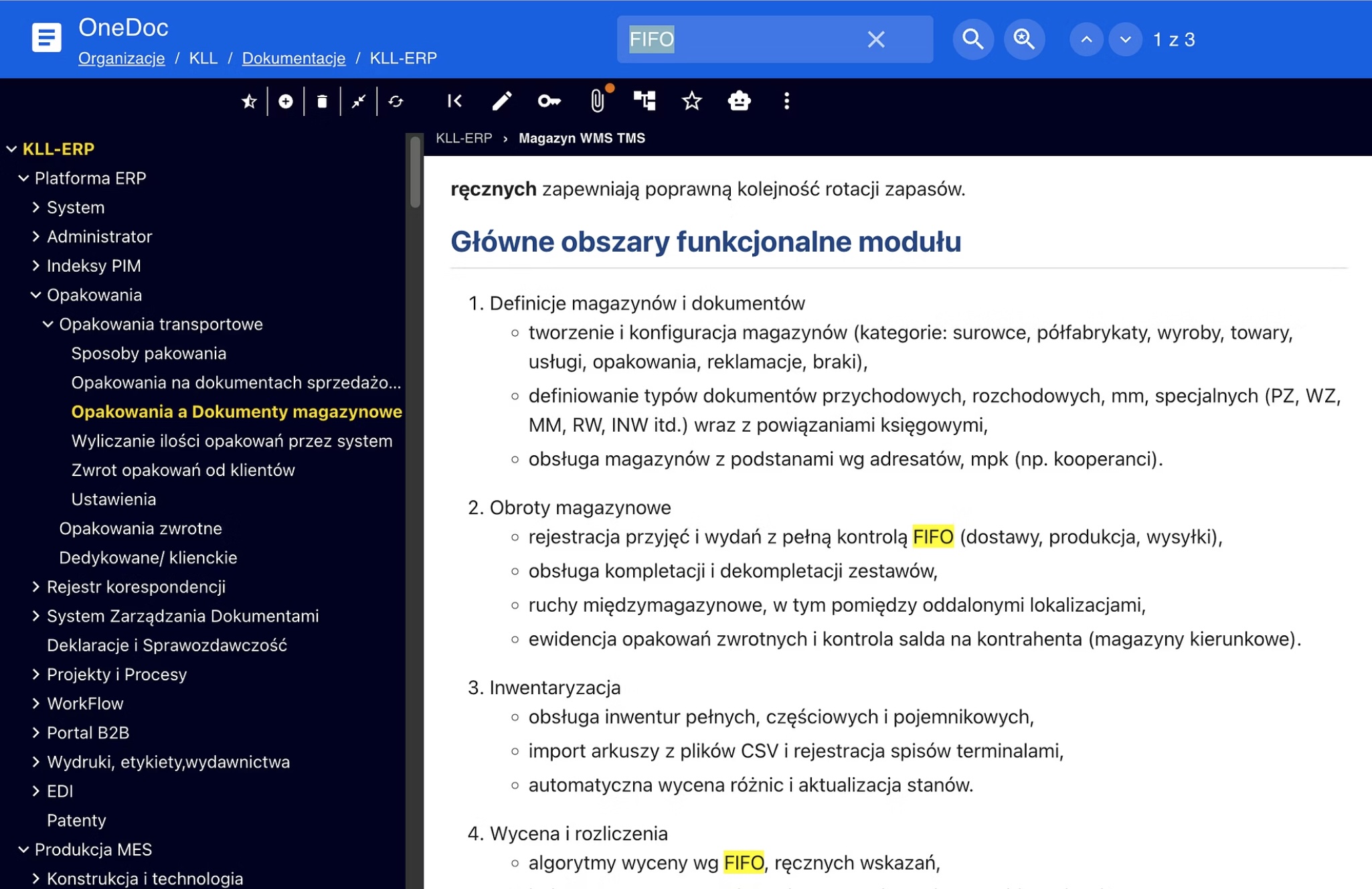Jump to next search result arrow
The image size is (1372, 889).
[1125, 39]
